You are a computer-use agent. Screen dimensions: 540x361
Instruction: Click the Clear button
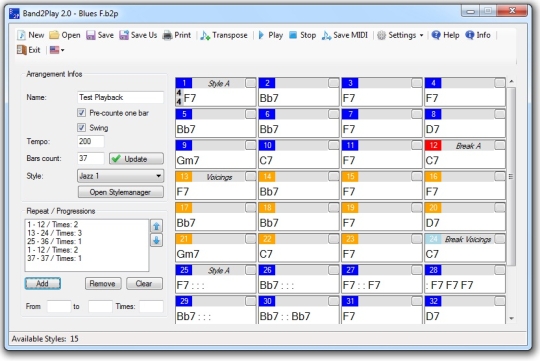144,283
